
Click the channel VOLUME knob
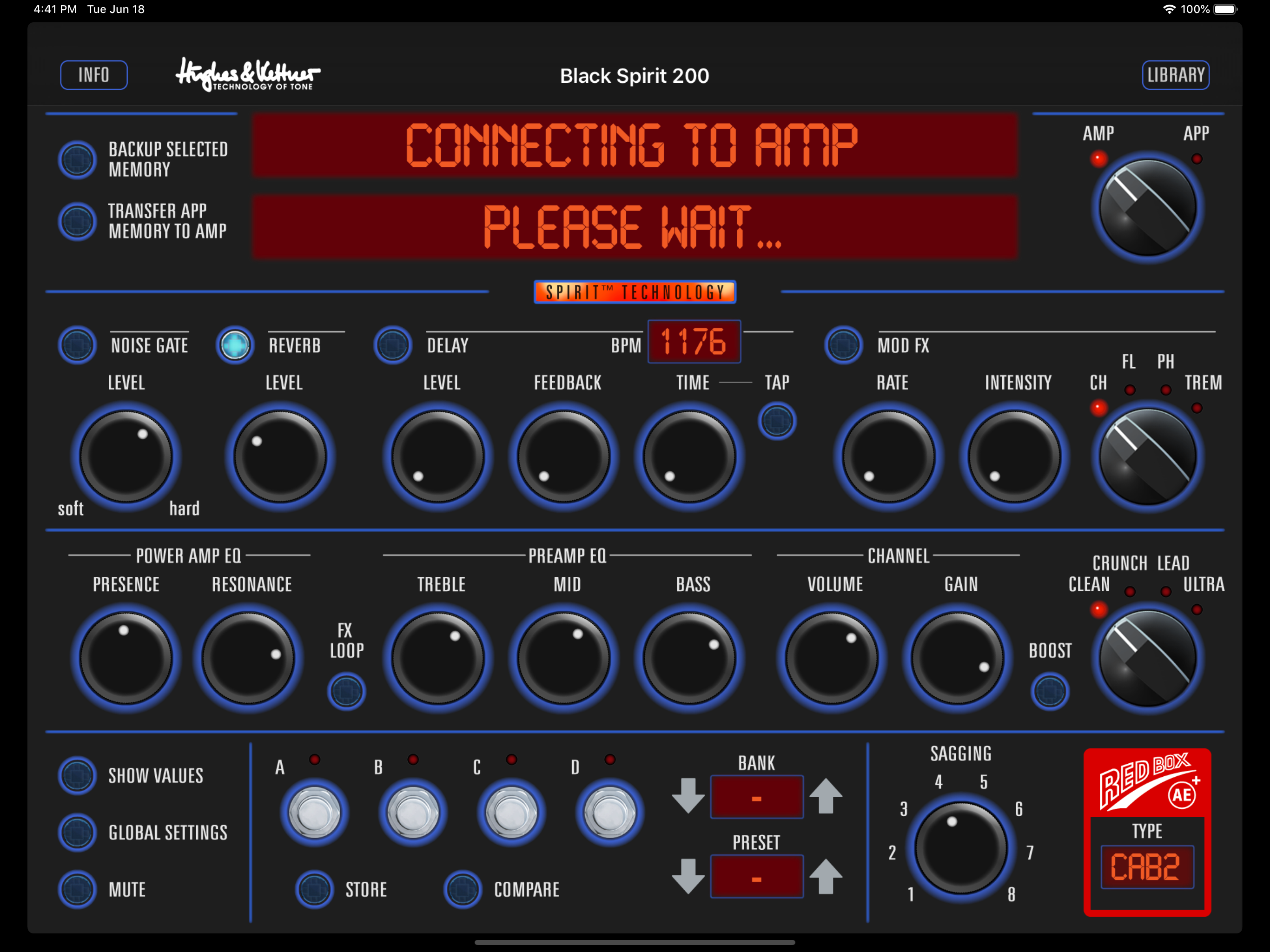pyautogui.click(x=831, y=658)
